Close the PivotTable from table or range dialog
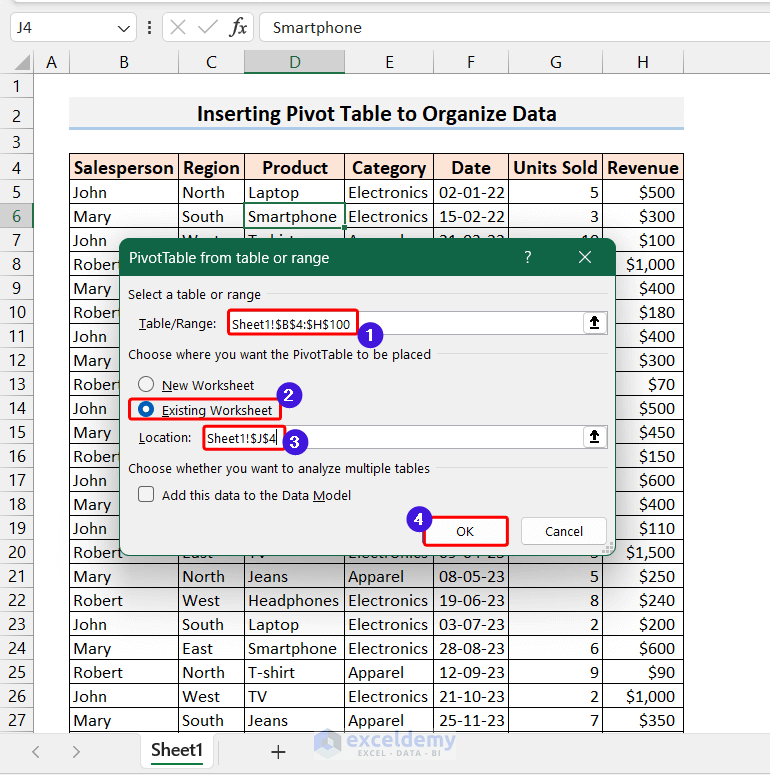 pos(586,258)
